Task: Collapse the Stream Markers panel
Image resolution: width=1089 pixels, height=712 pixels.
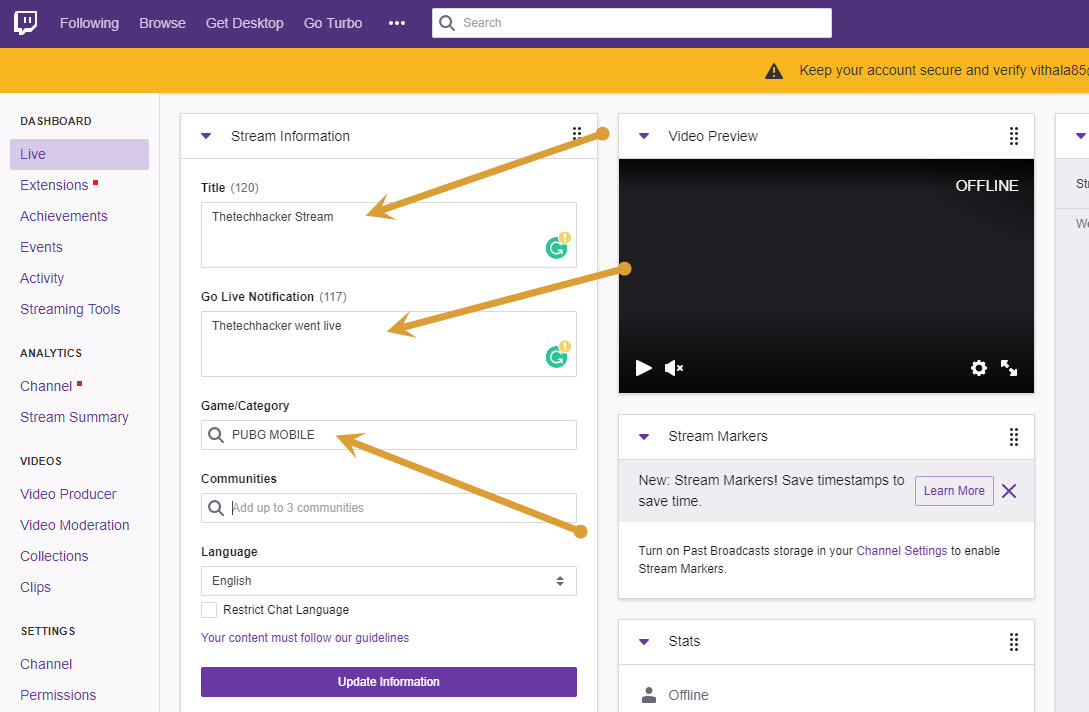Action: [x=644, y=436]
